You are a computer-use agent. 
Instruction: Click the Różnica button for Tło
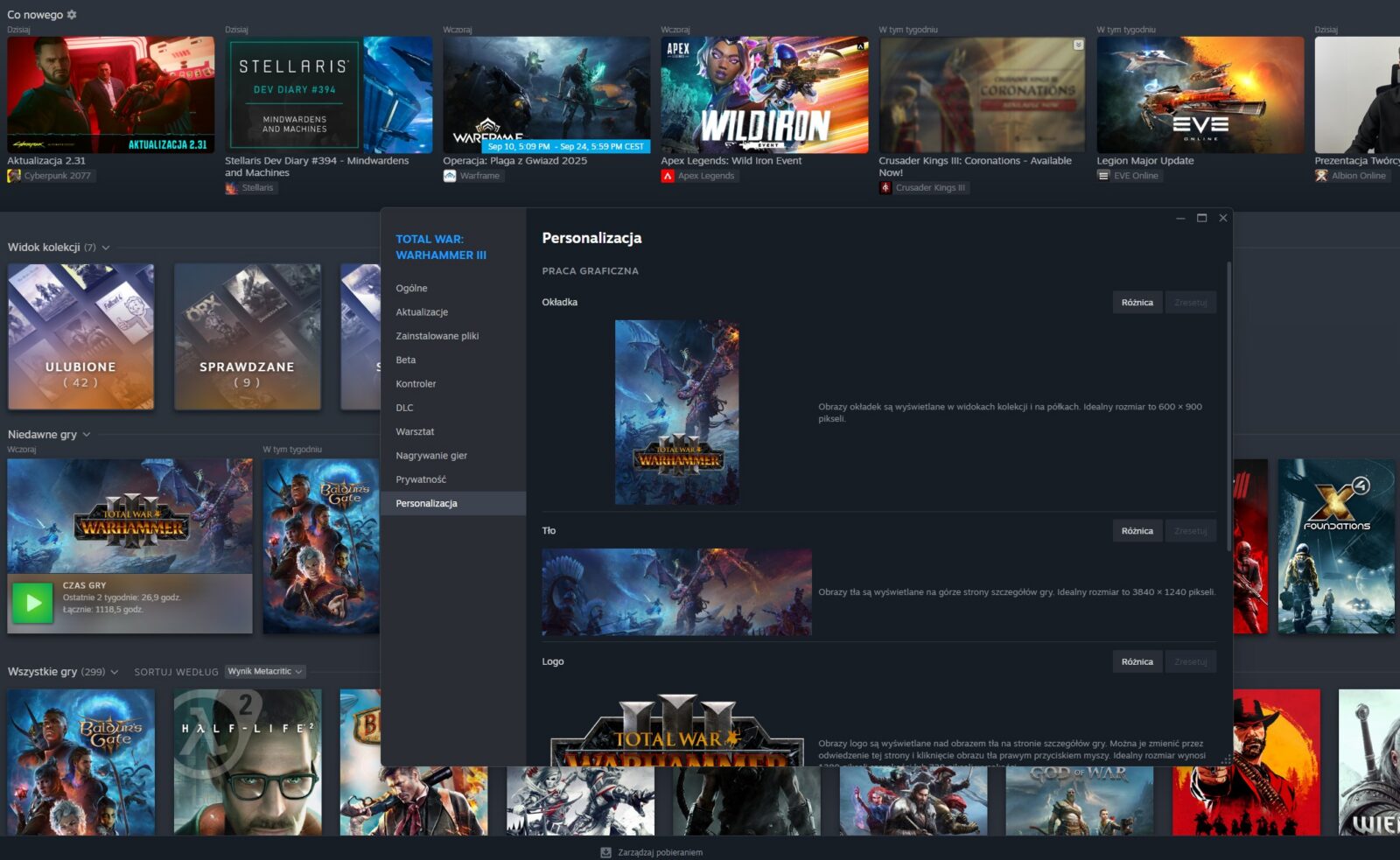pos(1137,531)
